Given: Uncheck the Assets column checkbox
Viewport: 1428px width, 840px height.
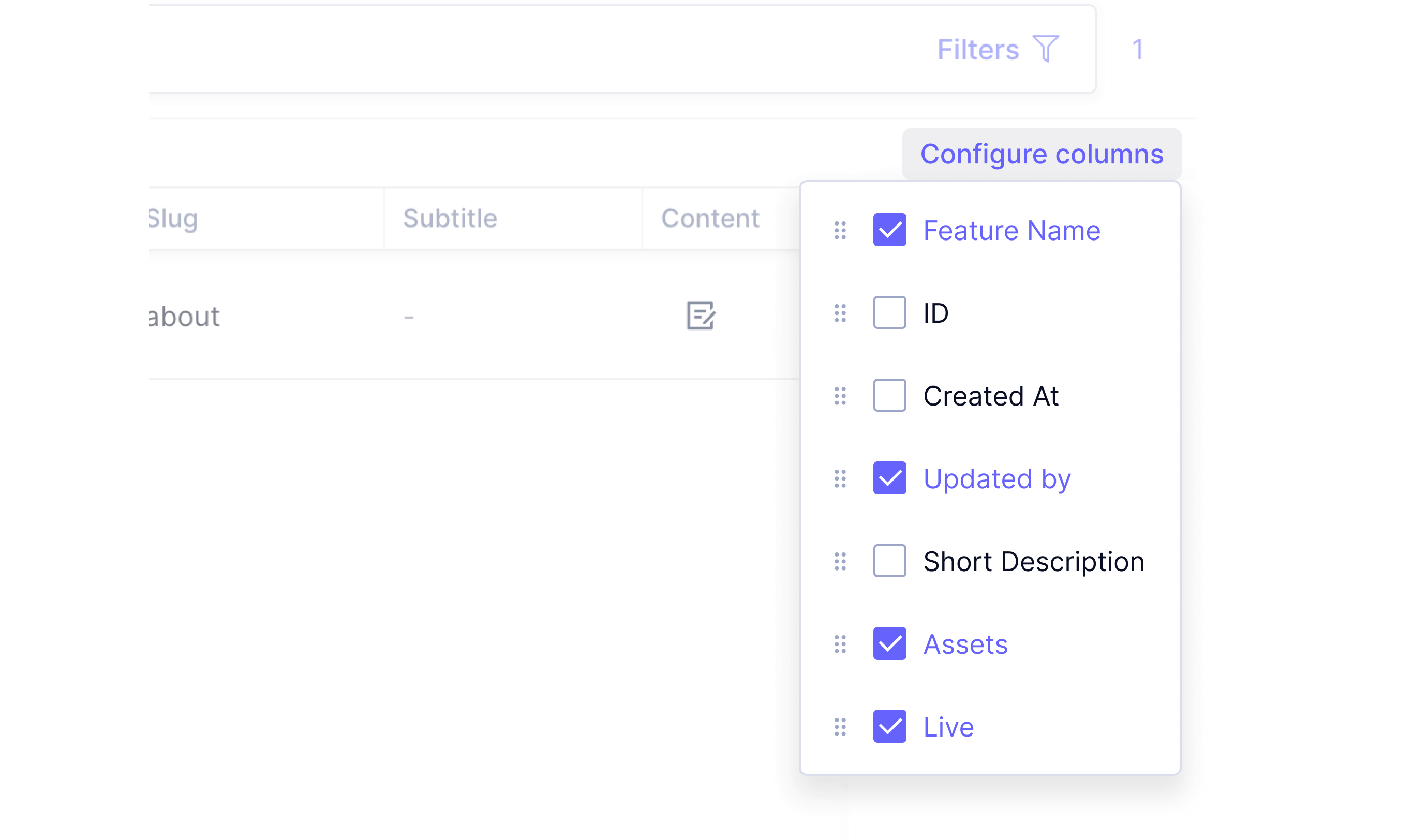Looking at the screenshot, I should [x=889, y=643].
